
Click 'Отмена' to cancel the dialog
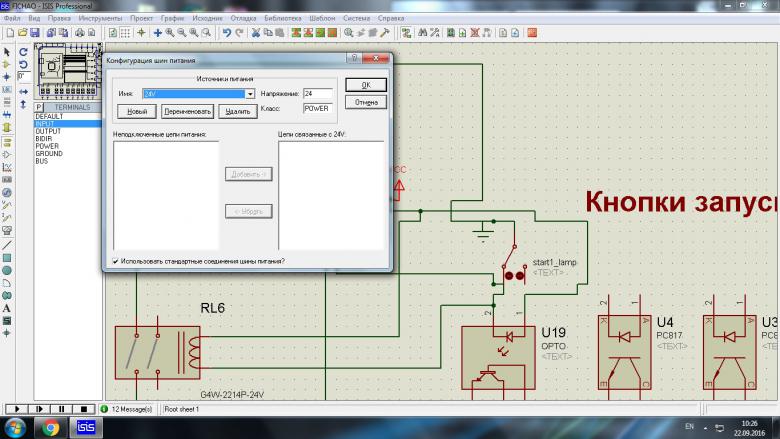(366, 102)
